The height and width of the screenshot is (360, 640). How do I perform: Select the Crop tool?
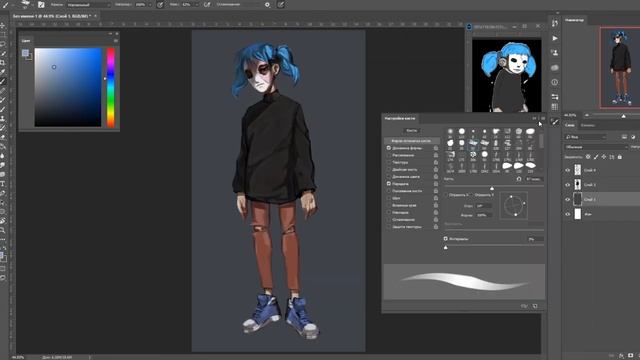pyautogui.click(x=3, y=62)
